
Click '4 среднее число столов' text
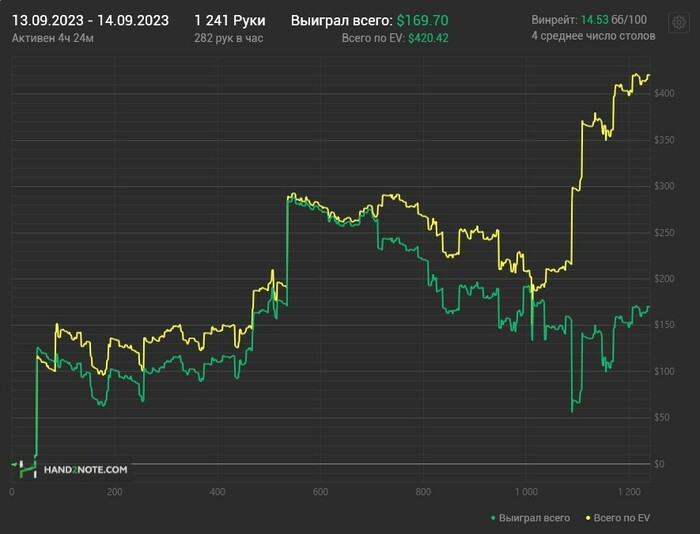coord(593,36)
